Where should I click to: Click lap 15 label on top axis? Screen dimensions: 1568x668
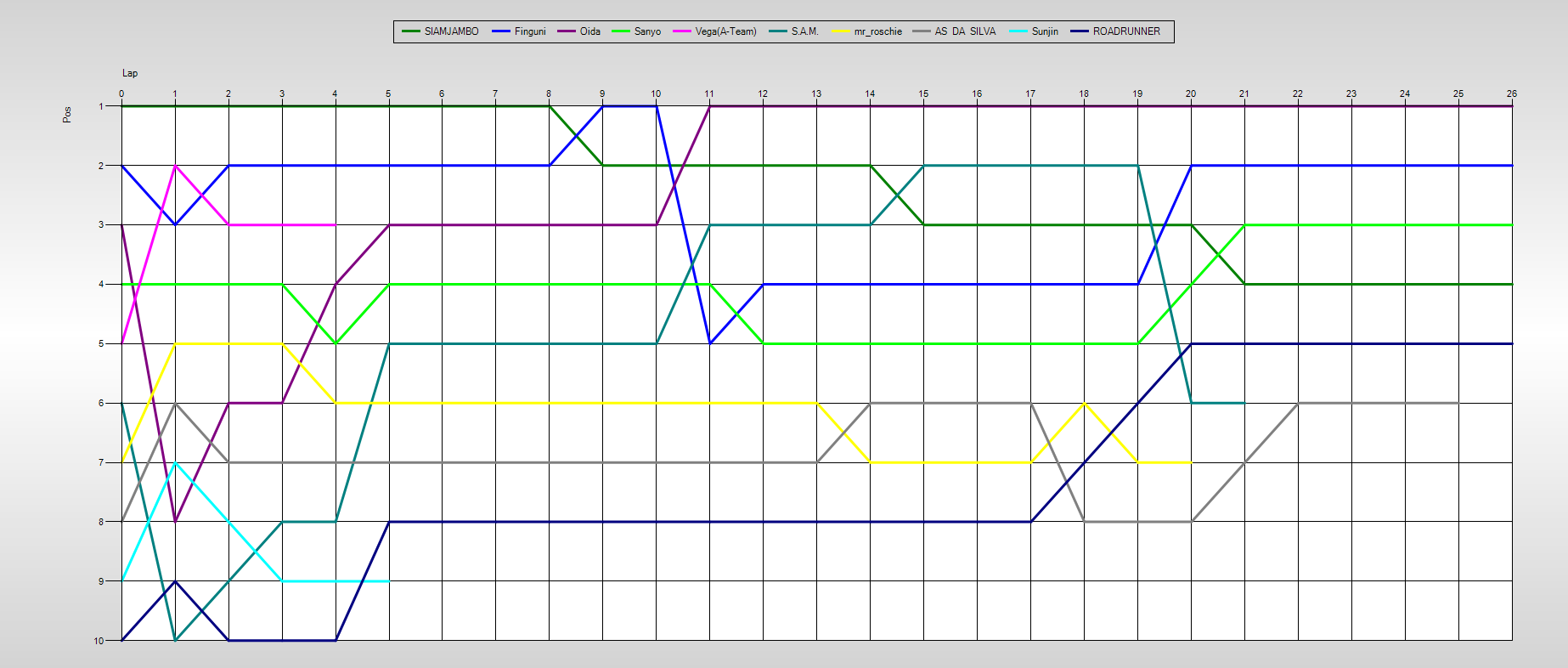tap(923, 93)
